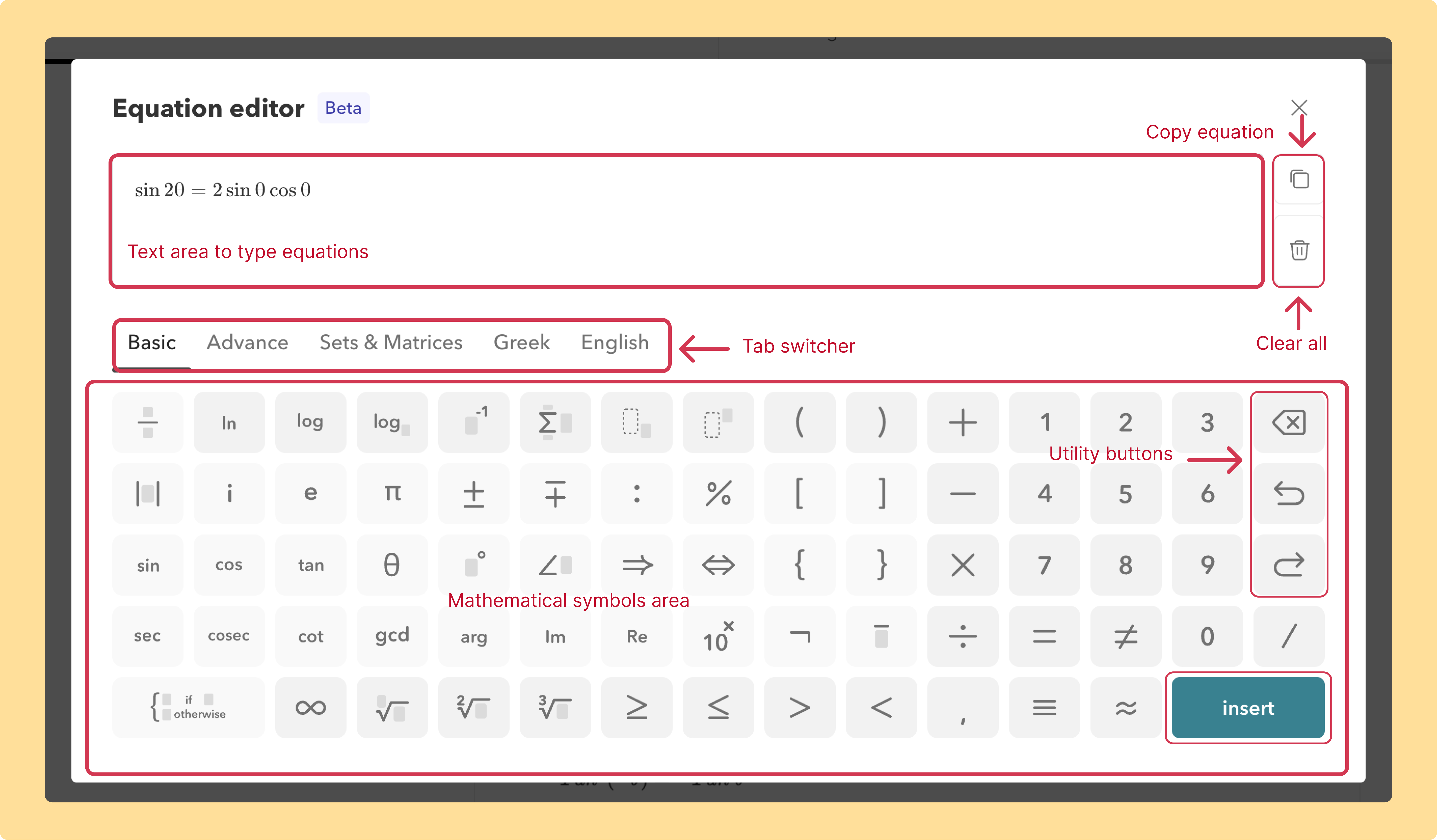Image resolution: width=1437 pixels, height=840 pixels.
Task: Switch to the Greek tab
Action: [x=521, y=342]
